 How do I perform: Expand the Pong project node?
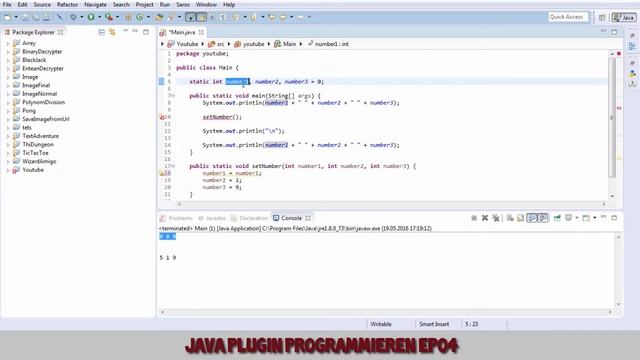tap(8, 111)
